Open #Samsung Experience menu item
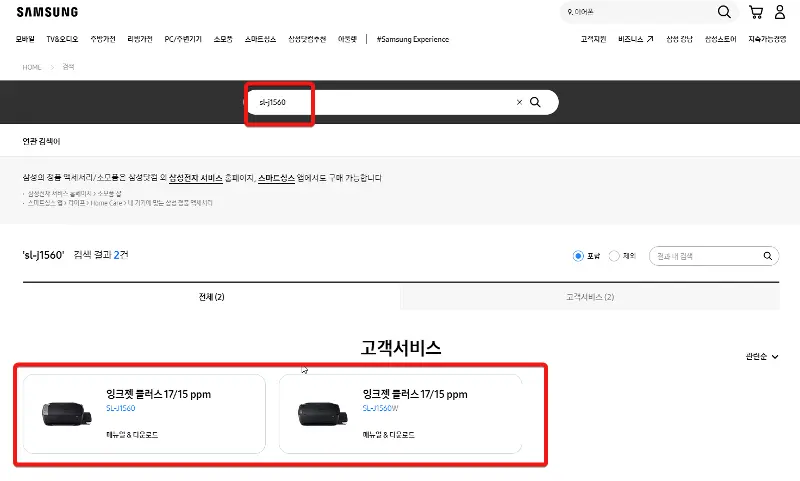800x481 pixels. point(413,39)
